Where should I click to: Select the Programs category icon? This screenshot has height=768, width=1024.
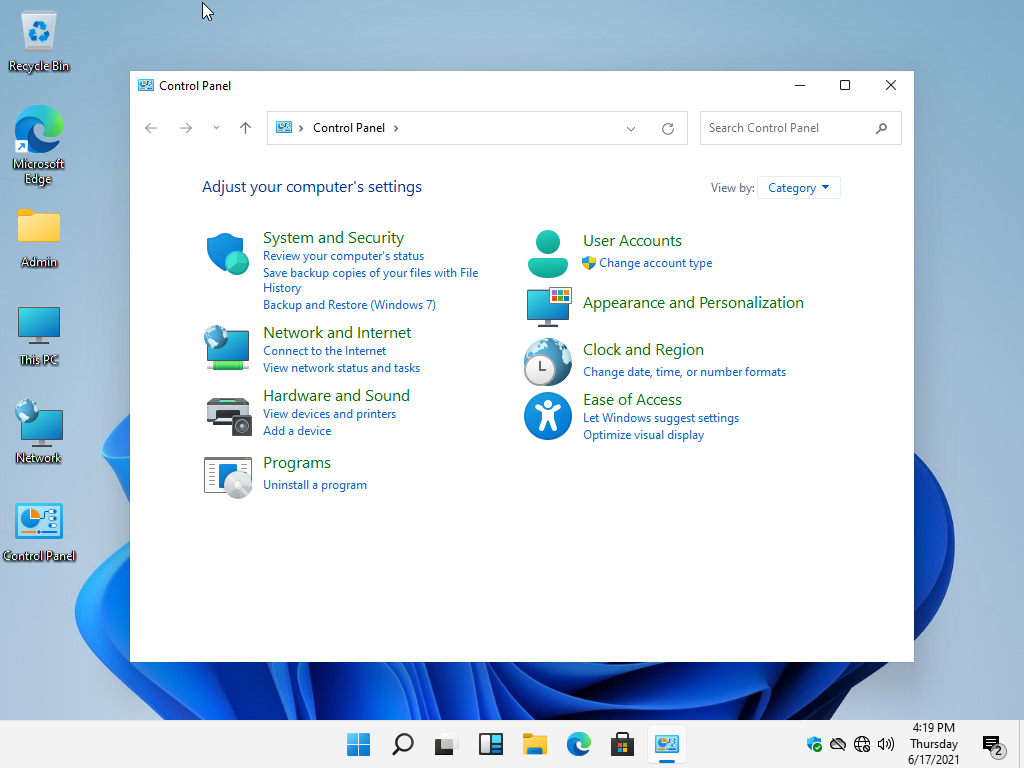coord(227,477)
